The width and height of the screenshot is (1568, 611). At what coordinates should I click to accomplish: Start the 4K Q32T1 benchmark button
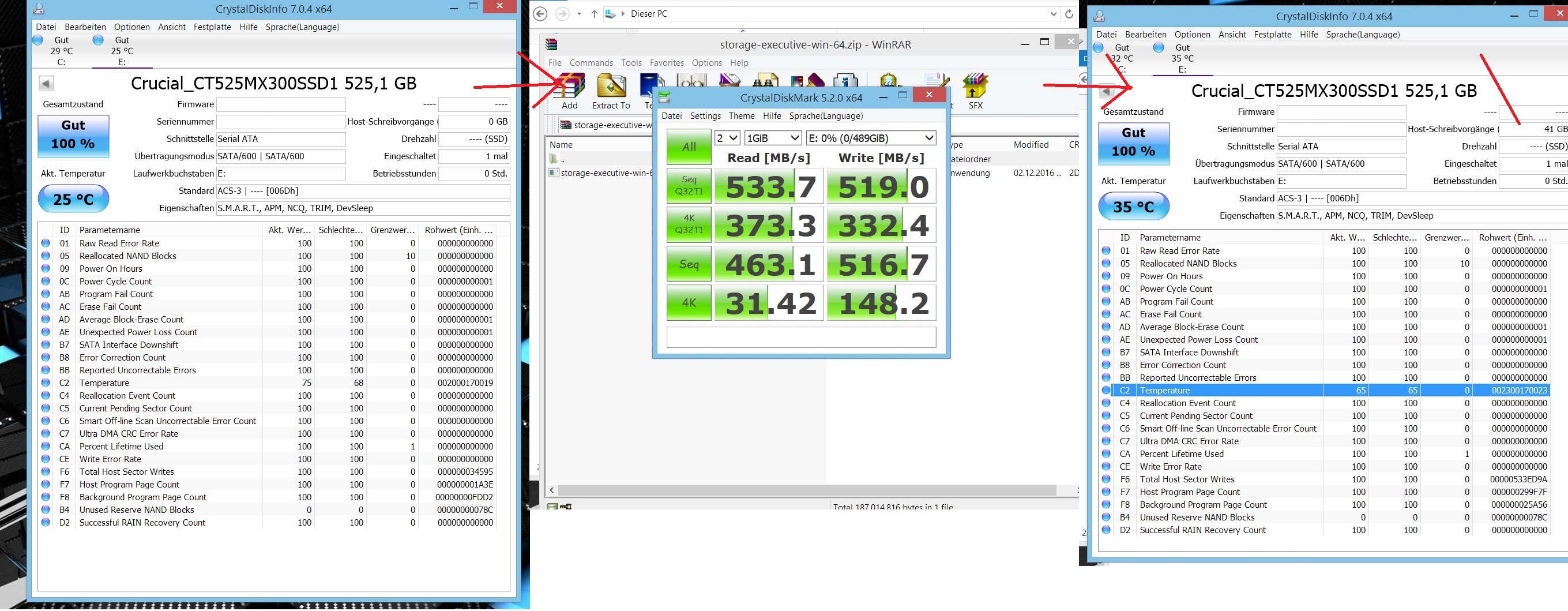coord(689,224)
